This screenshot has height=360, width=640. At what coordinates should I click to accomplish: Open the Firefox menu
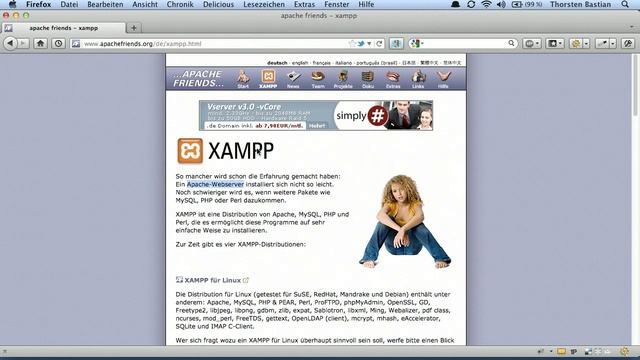[x=38, y=4]
